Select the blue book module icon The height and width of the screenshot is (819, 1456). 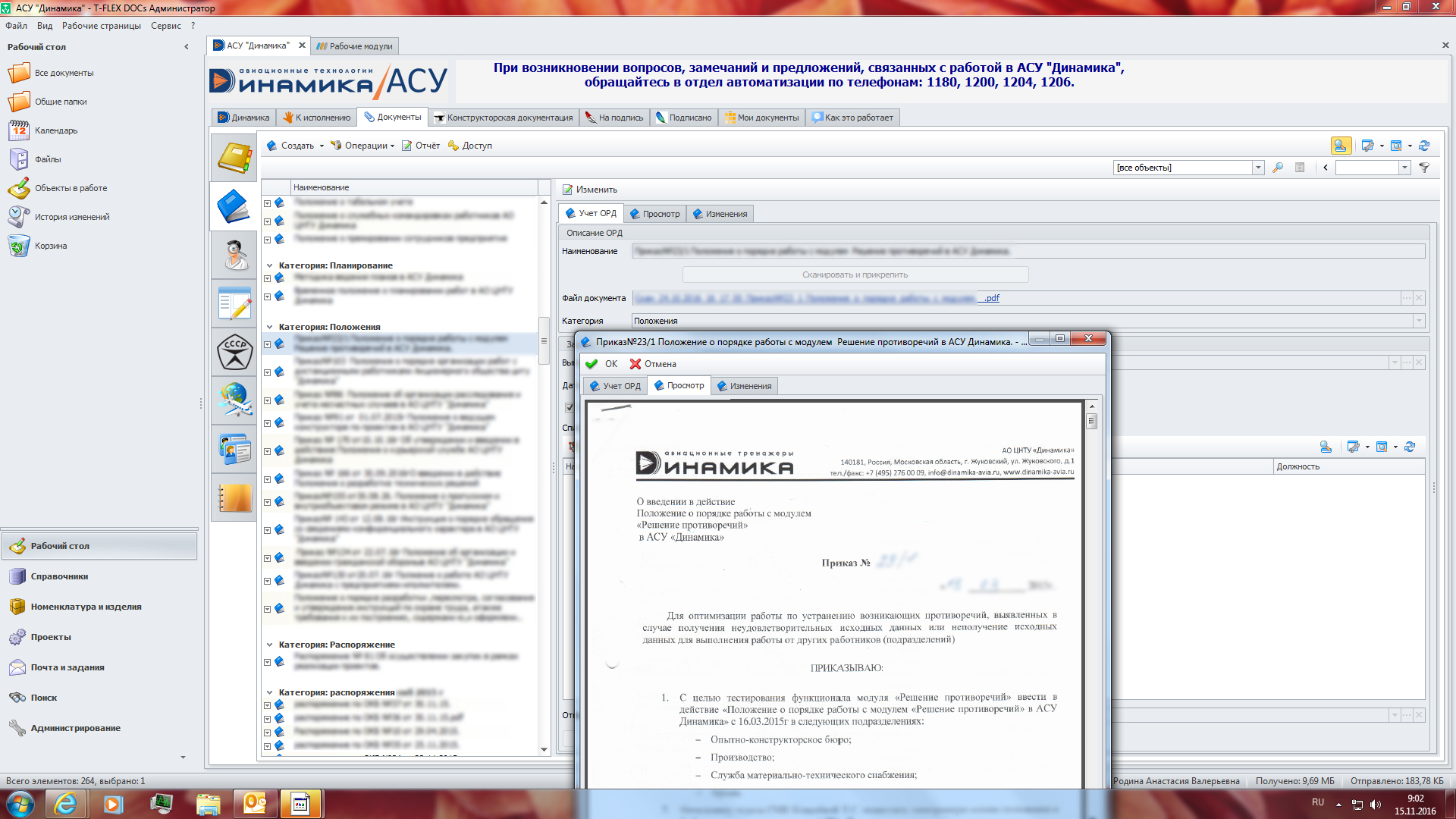(234, 206)
